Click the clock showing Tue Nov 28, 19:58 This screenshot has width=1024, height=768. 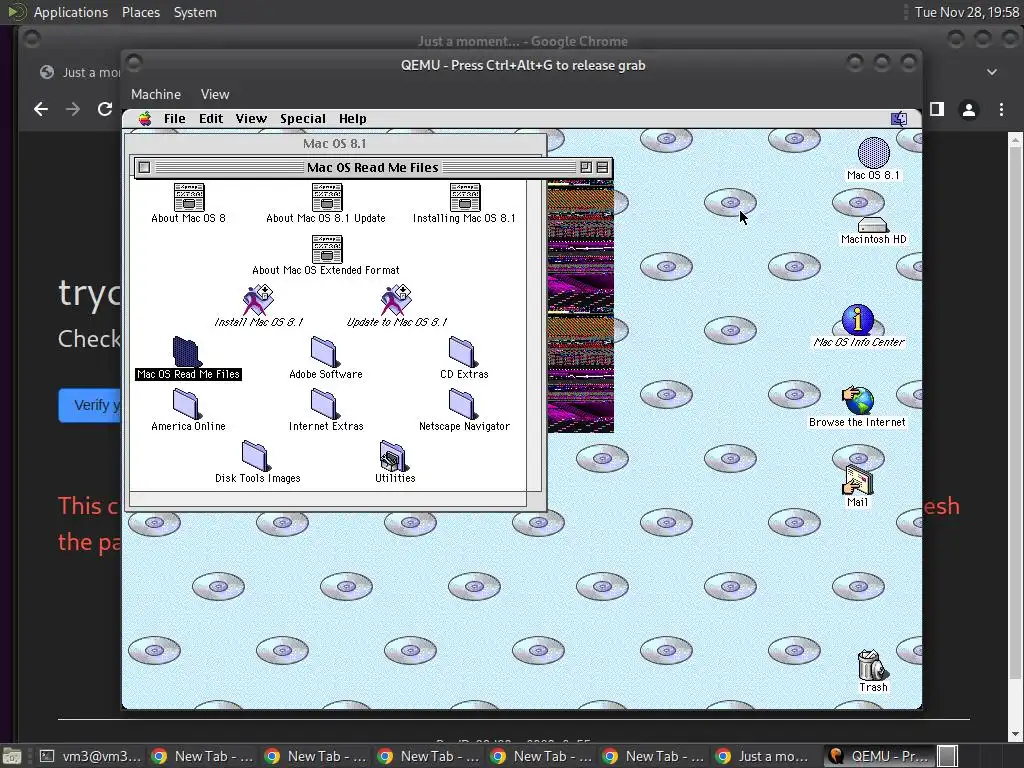[967, 12]
